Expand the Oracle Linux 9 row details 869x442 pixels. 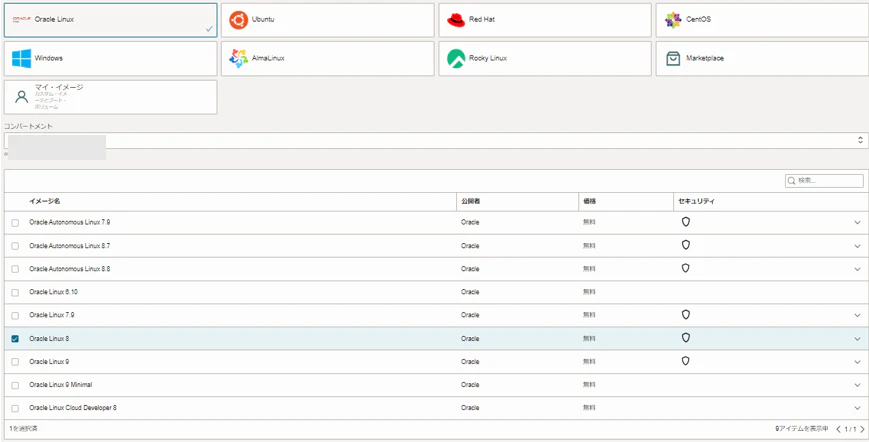click(857, 362)
